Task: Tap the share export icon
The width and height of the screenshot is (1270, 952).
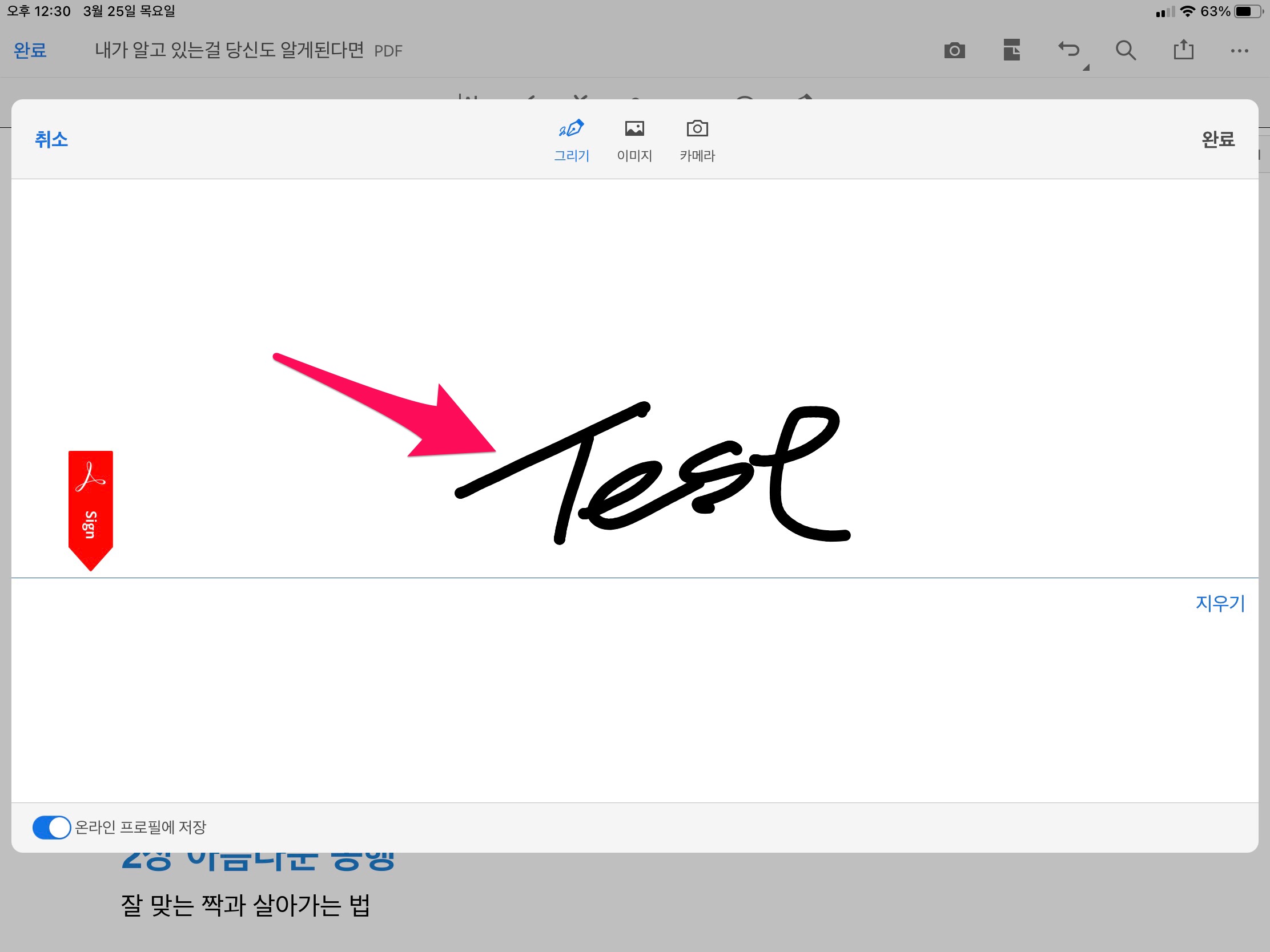Action: pos(1183,49)
